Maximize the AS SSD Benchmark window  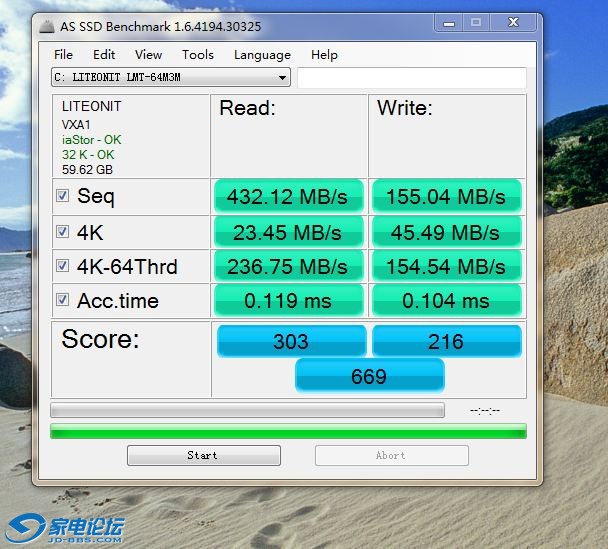tap(475, 22)
